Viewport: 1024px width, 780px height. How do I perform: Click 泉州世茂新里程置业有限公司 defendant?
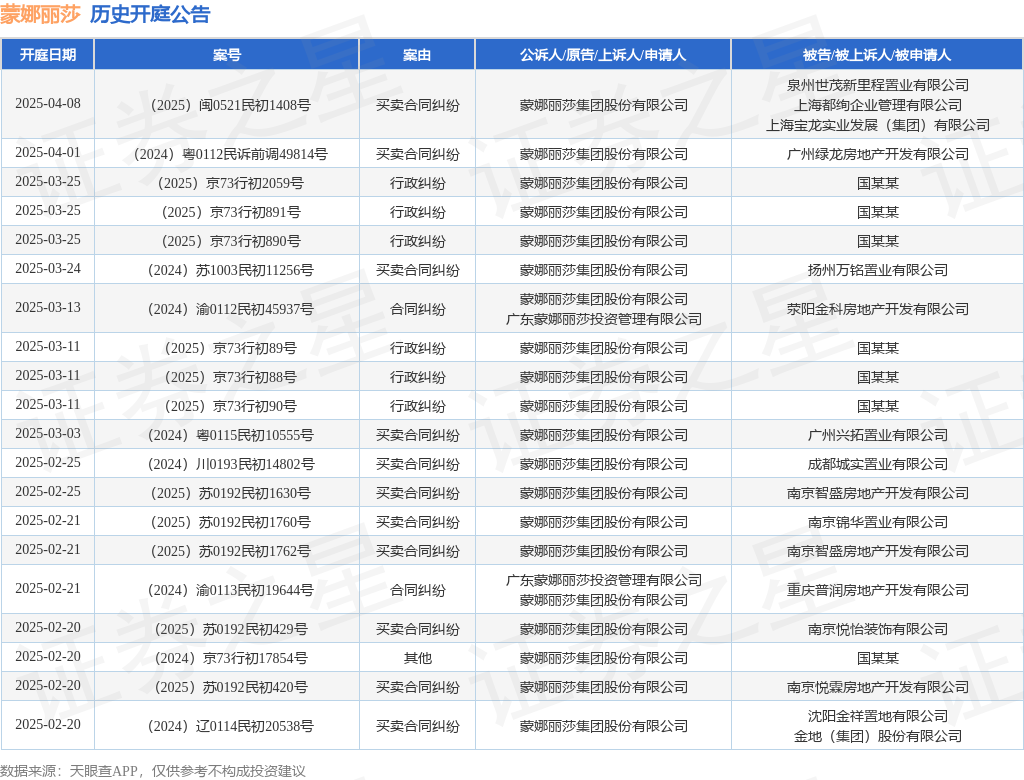[x=878, y=85]
